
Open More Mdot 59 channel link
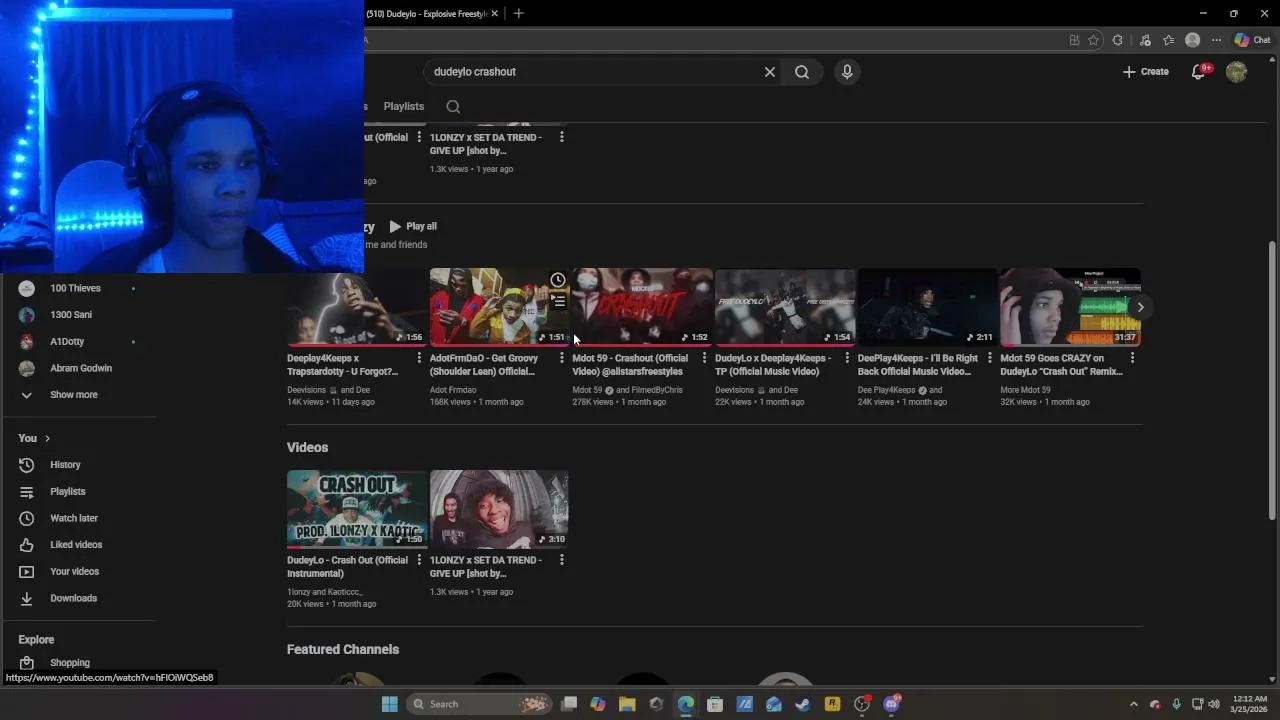click(x=1025, y=390)
